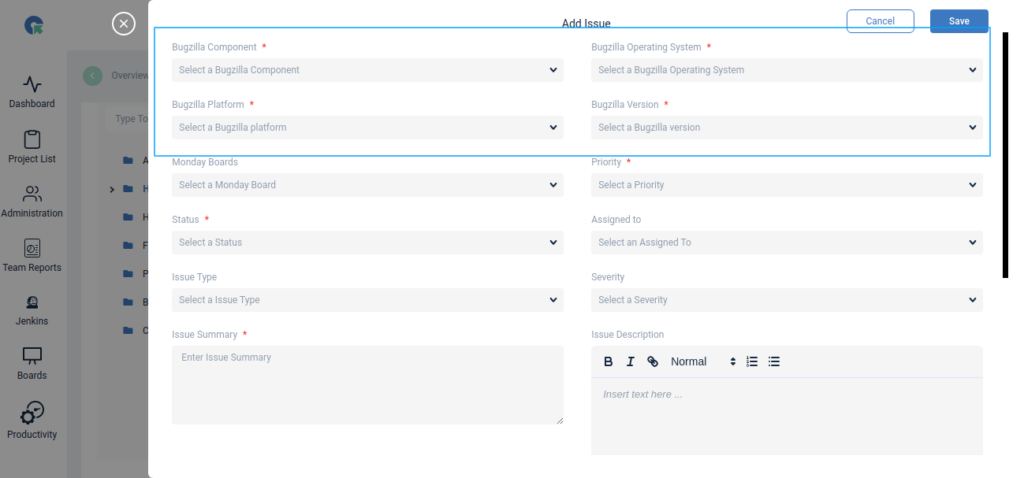Viewport: 1024px width, 478px height.
Task: Open Team Reports in the sidebar
Action: tap(32, 255)
